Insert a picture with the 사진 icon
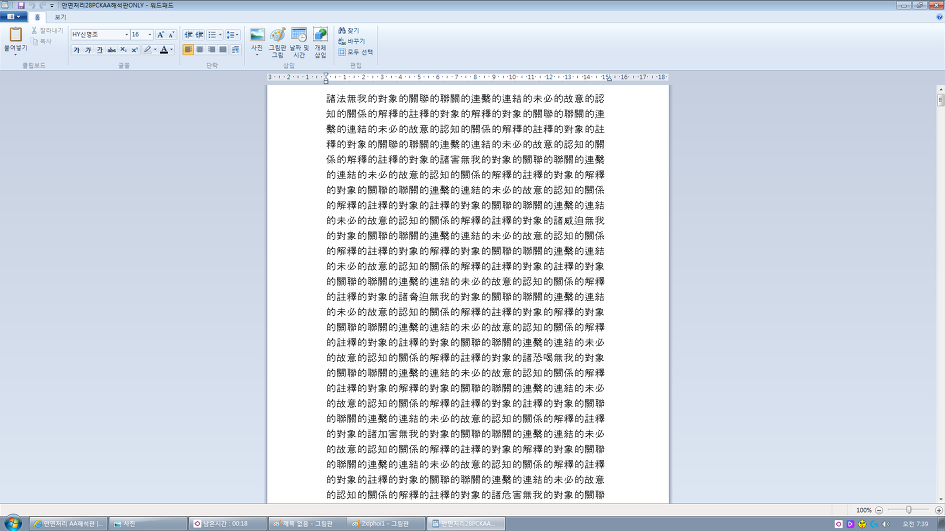Image resolution: width=945 pixels, height=531 pixels. (257, 37)
